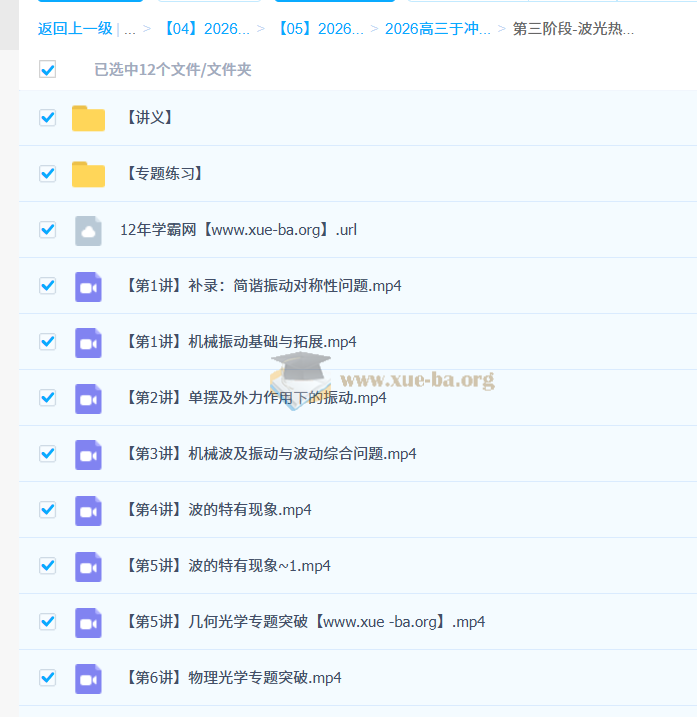The width and height of the screenshot is (697, 717).
Task: Uncheck the 【讲义】 folder checkbox
Action: pos(47,118)
